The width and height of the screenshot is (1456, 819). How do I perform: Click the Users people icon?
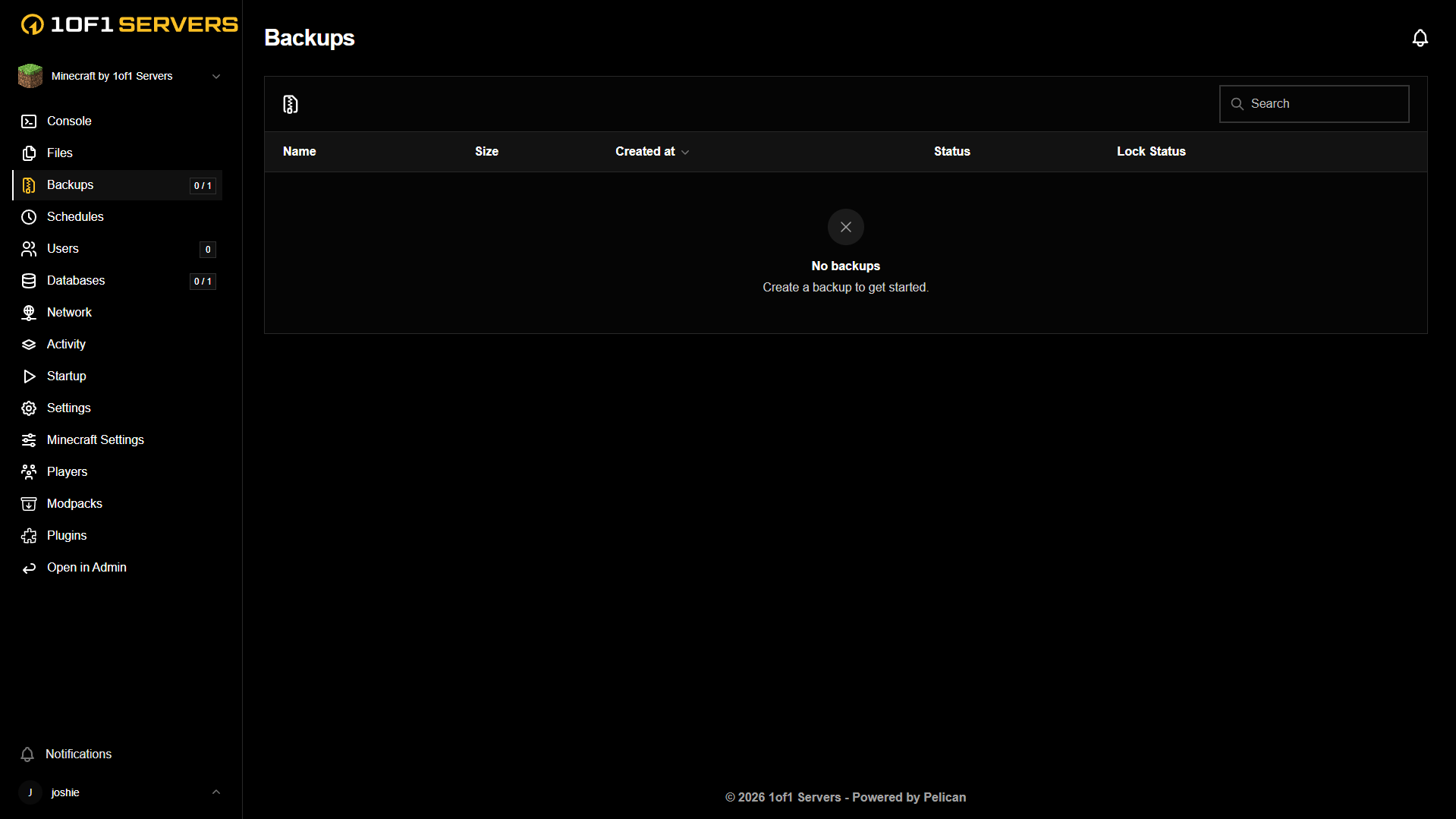[29, 249]
